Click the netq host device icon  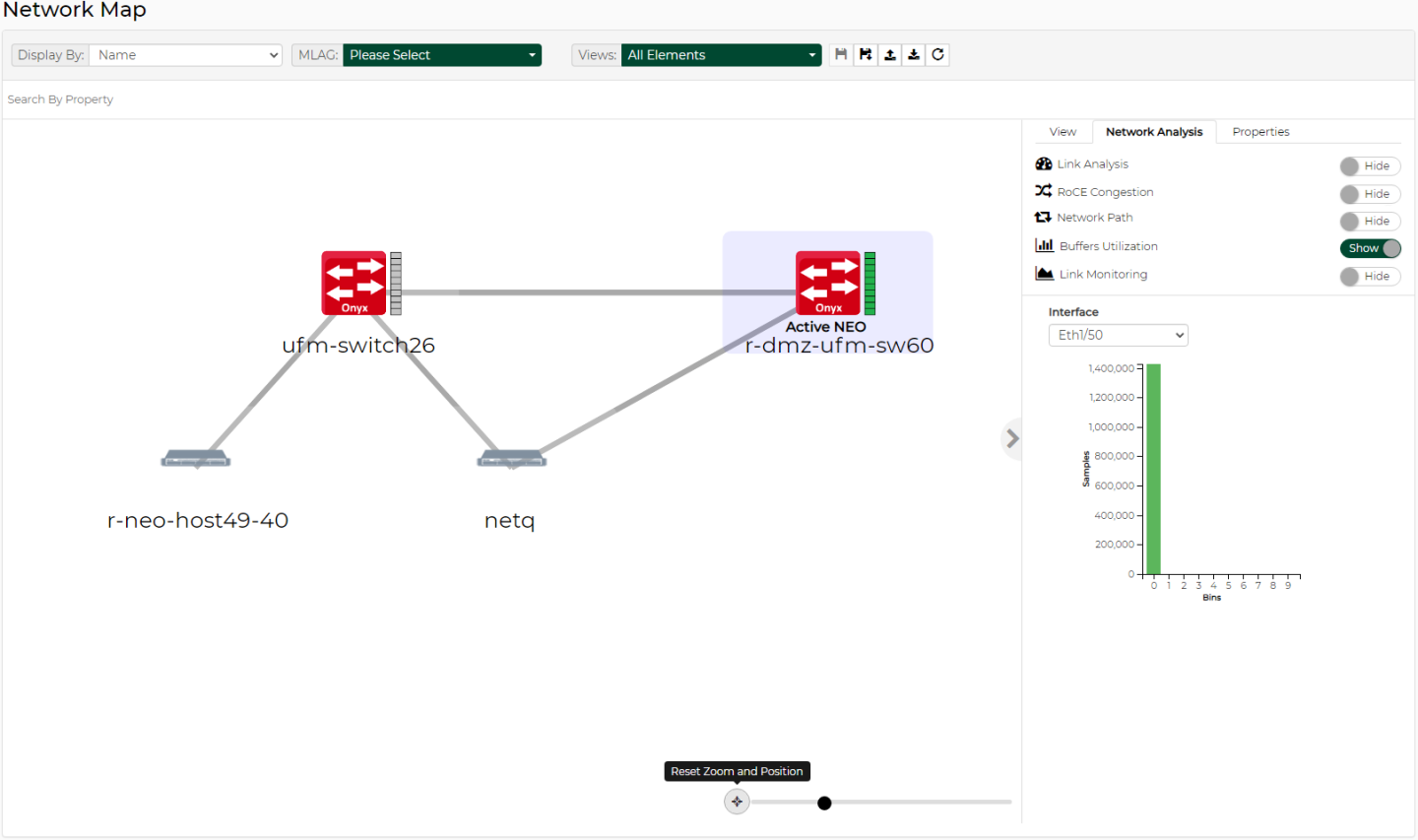511,459
